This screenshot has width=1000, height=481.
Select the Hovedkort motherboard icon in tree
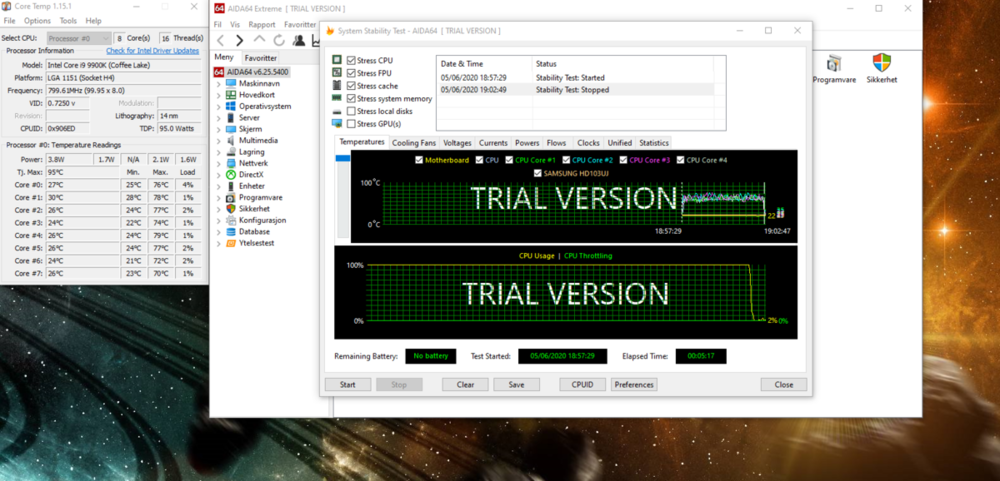(x=231, y=95)
